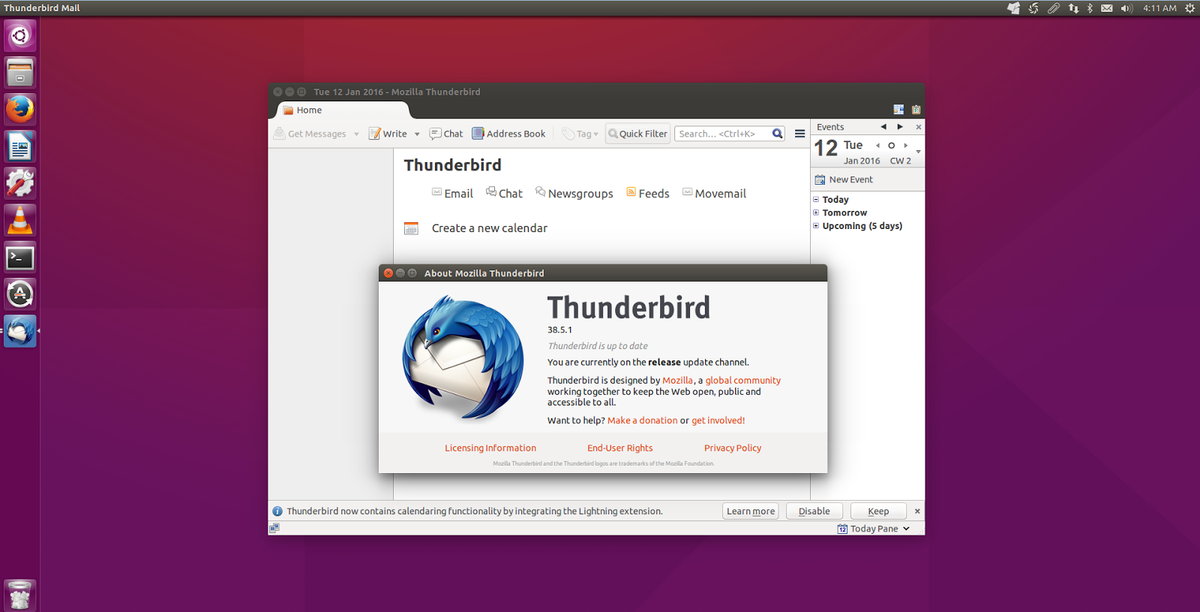Click the CW 2 calendar week label
The width and height of the screenshot is (1200, 612).
click(901, 160)
